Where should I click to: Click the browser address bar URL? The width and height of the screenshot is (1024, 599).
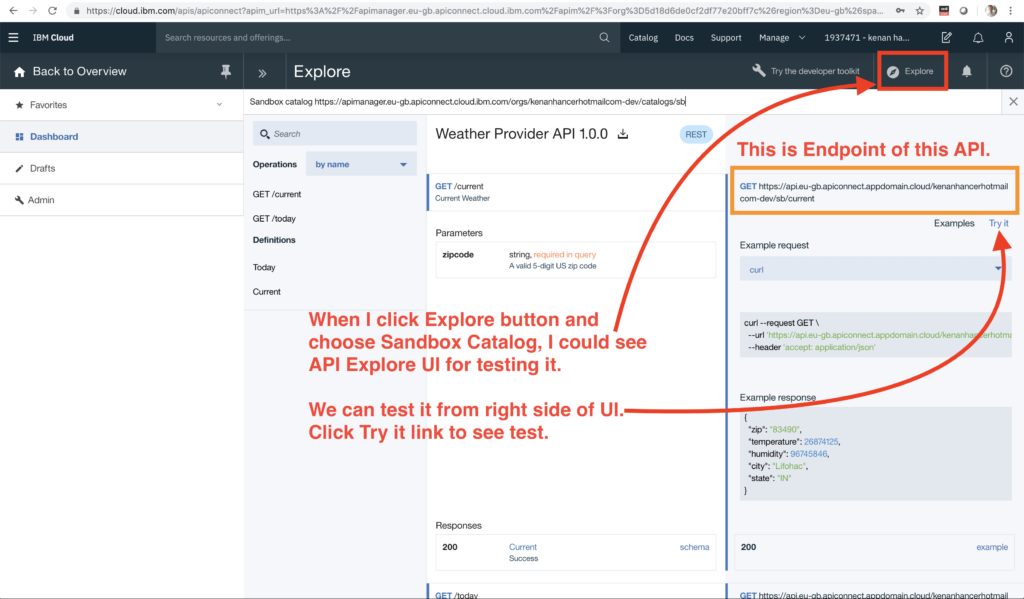484,10
